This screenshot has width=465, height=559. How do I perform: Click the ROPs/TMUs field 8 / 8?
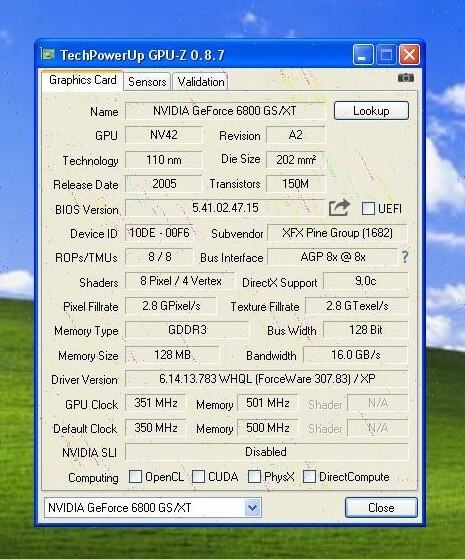[159, 257]
